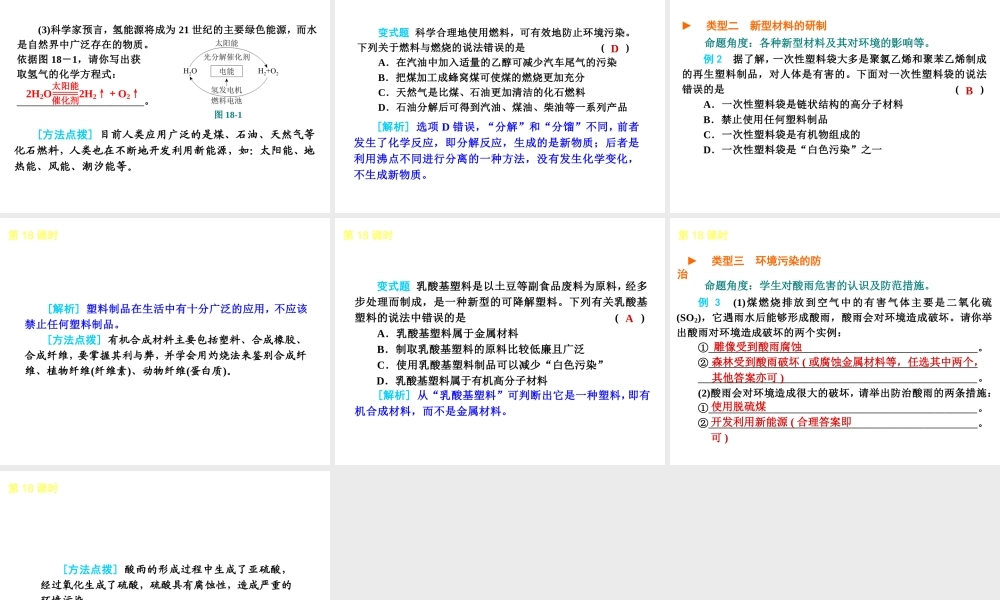1000x600 pixels.
Task: Click the [方法点拨] label about 有机合成材料
Action: click(x=75, y=340)
